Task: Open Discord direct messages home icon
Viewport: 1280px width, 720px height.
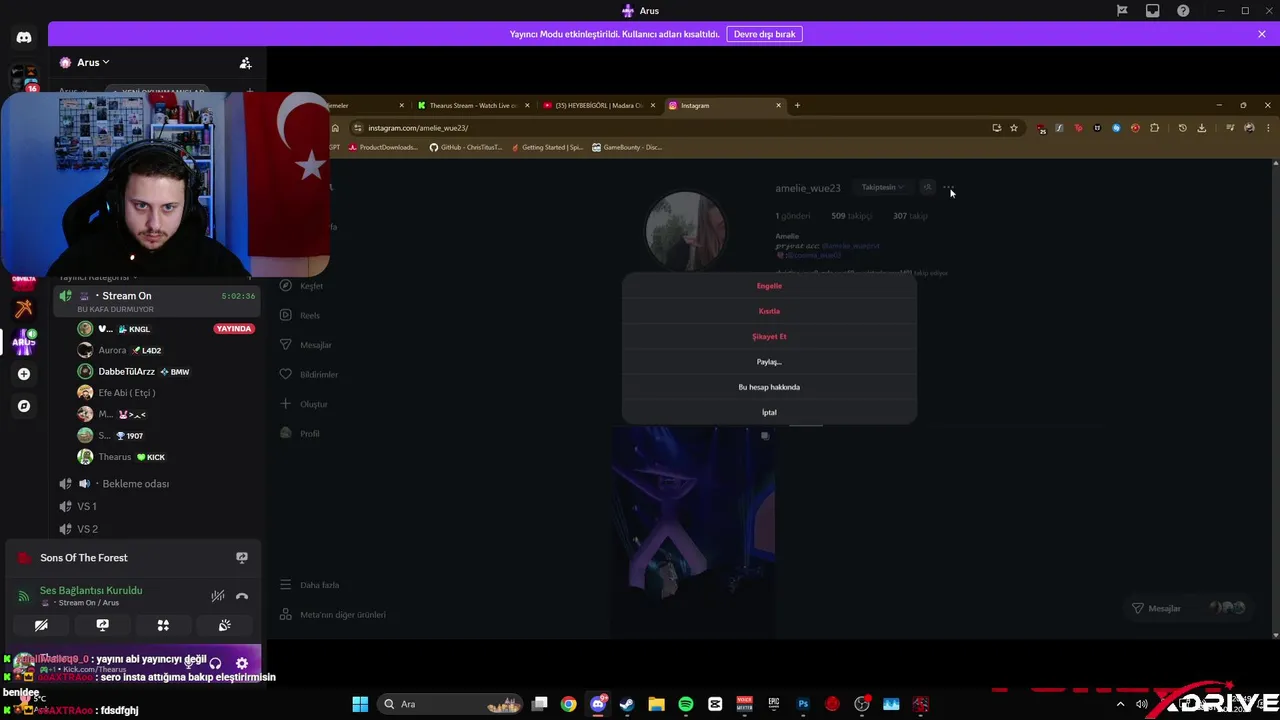Action: (x=24, y=37)
